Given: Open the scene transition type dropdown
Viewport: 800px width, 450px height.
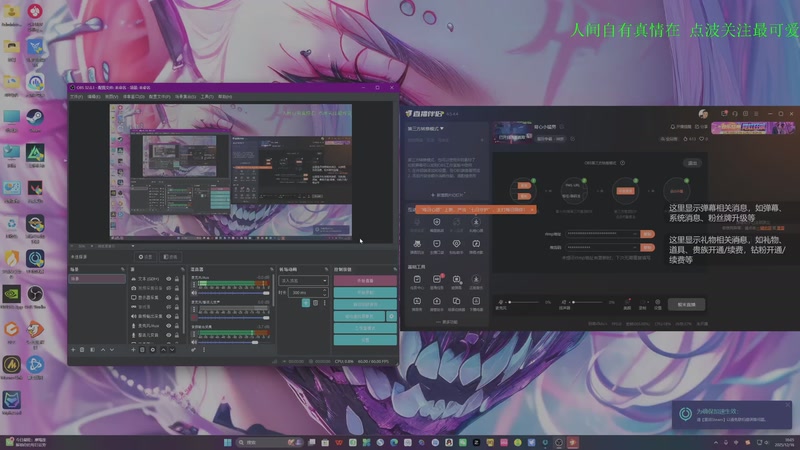Looking at the screenshot, I should [304, 281].
